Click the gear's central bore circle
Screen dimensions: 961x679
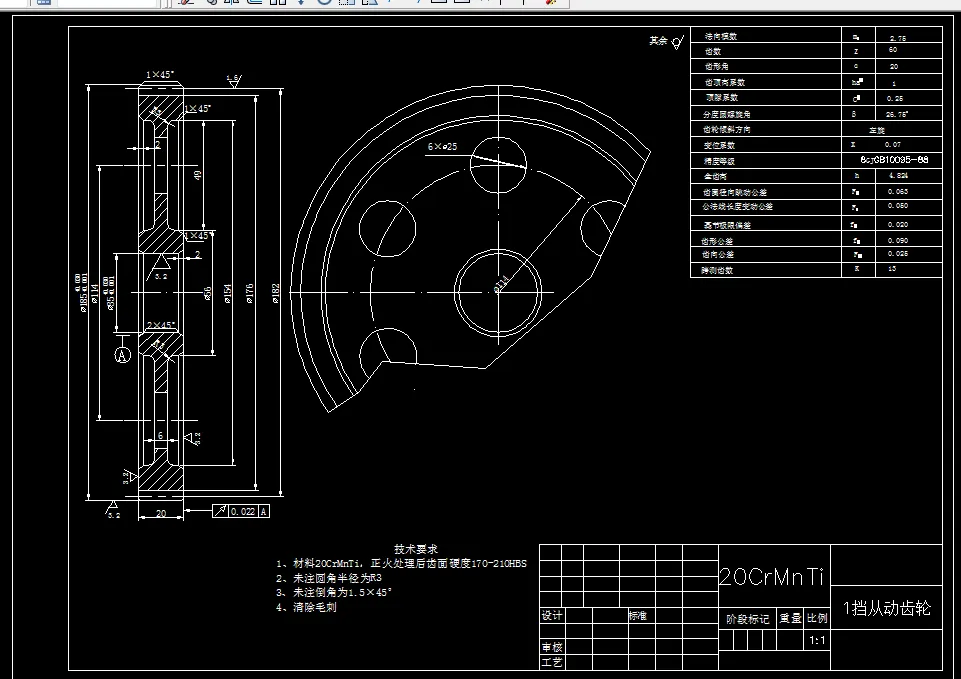pos(498,292)
